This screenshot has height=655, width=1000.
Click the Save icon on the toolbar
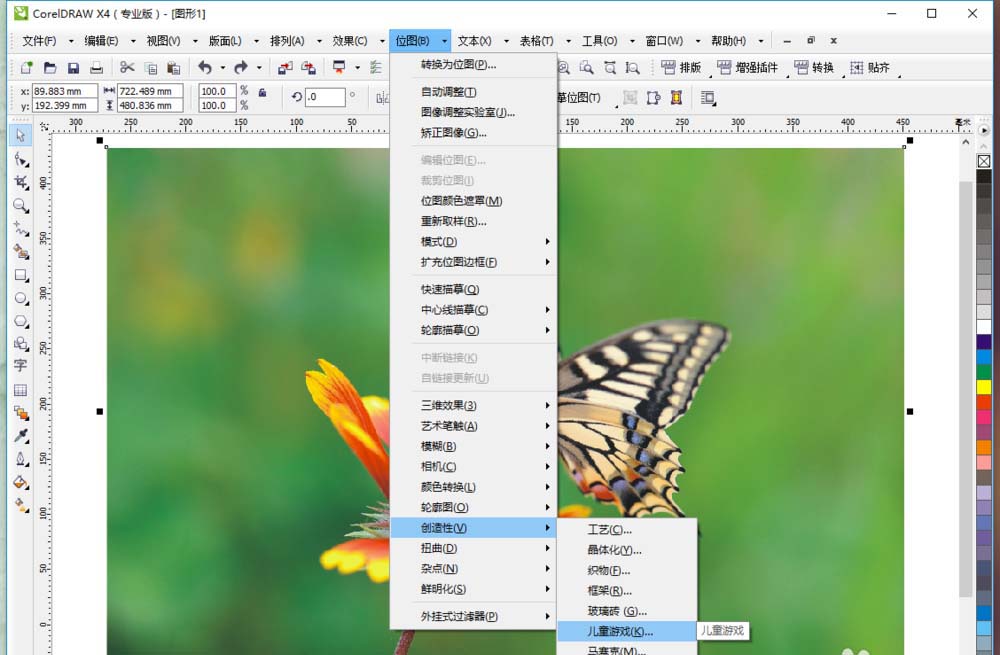(x=72, y=67)
